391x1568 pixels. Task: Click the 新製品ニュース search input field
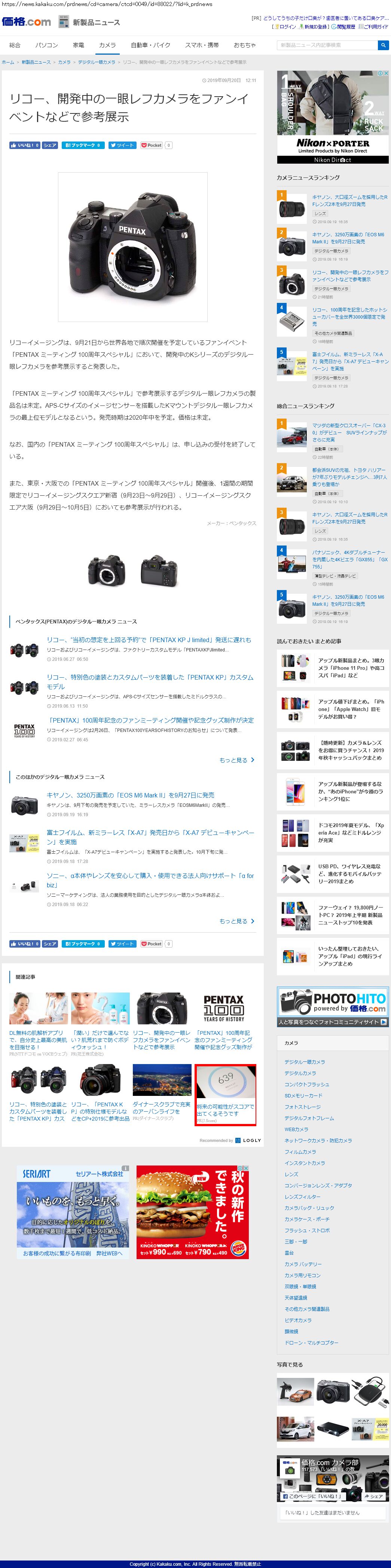click(x=327, y=45)
